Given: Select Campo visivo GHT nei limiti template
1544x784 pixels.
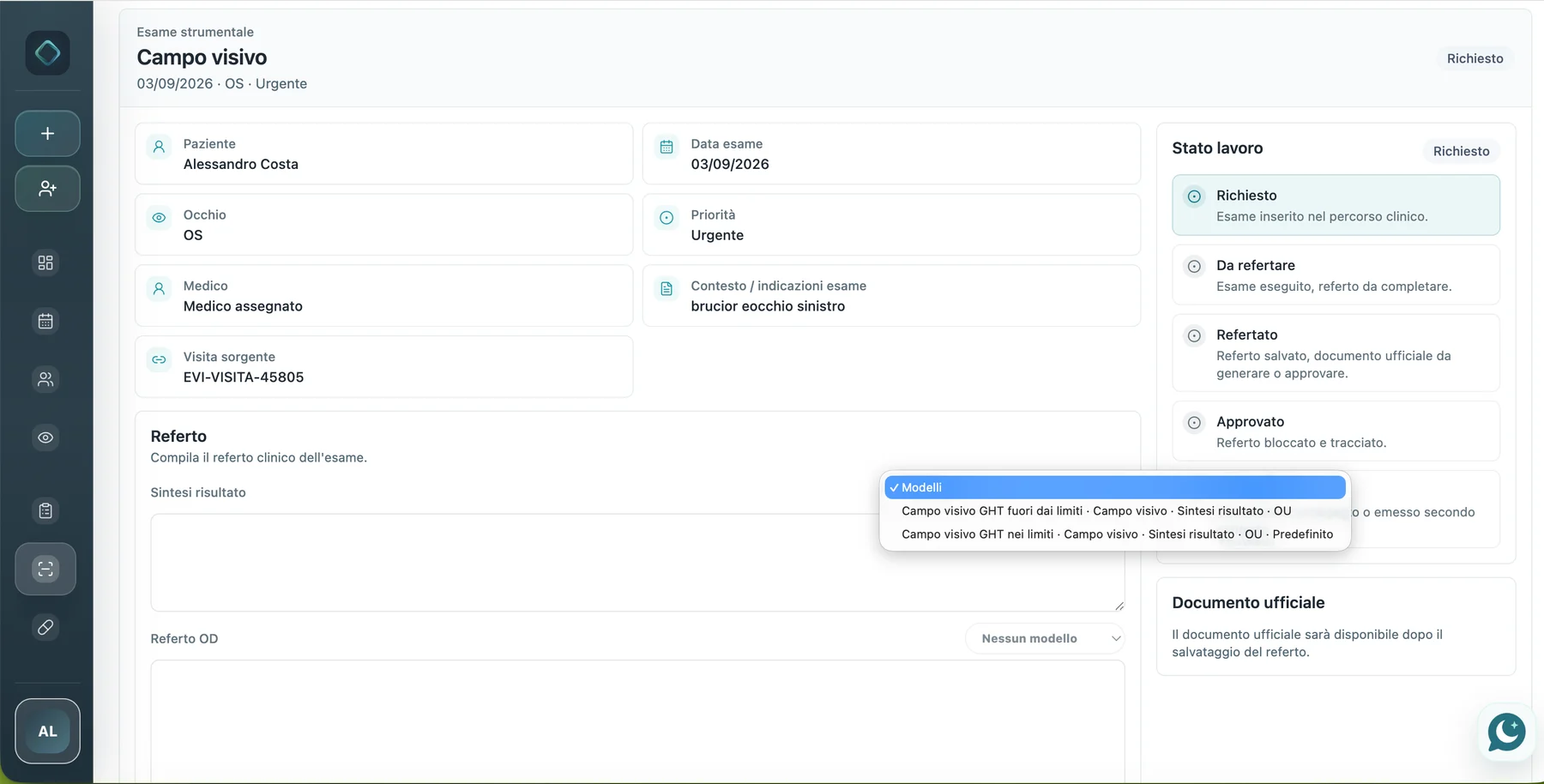Looking at the screenshot, I should [x=1115, y=534].
